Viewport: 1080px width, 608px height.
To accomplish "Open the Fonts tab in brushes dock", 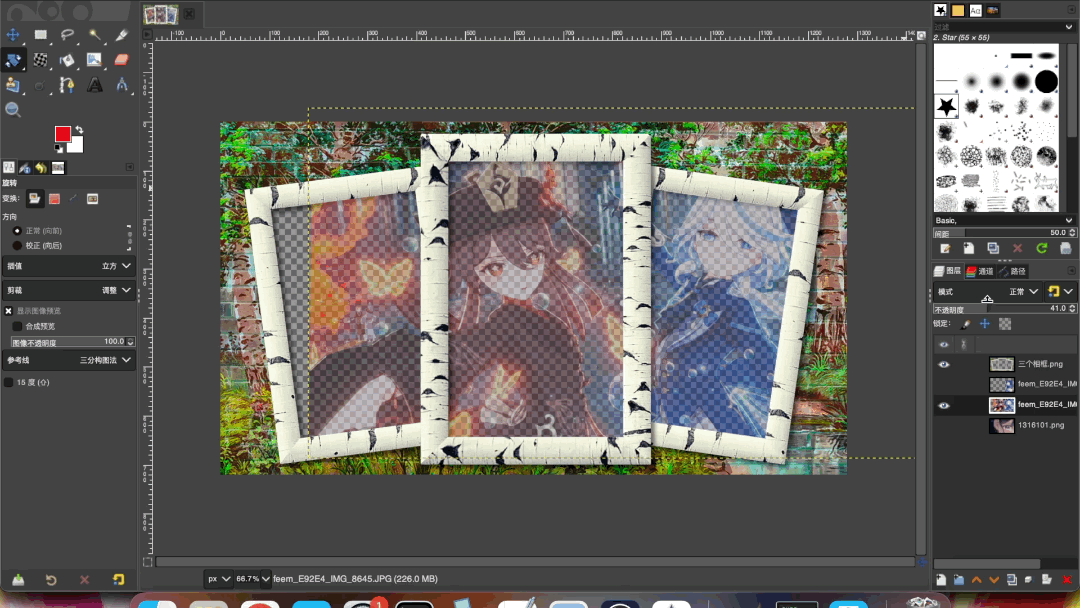I will tap(975, 10).
